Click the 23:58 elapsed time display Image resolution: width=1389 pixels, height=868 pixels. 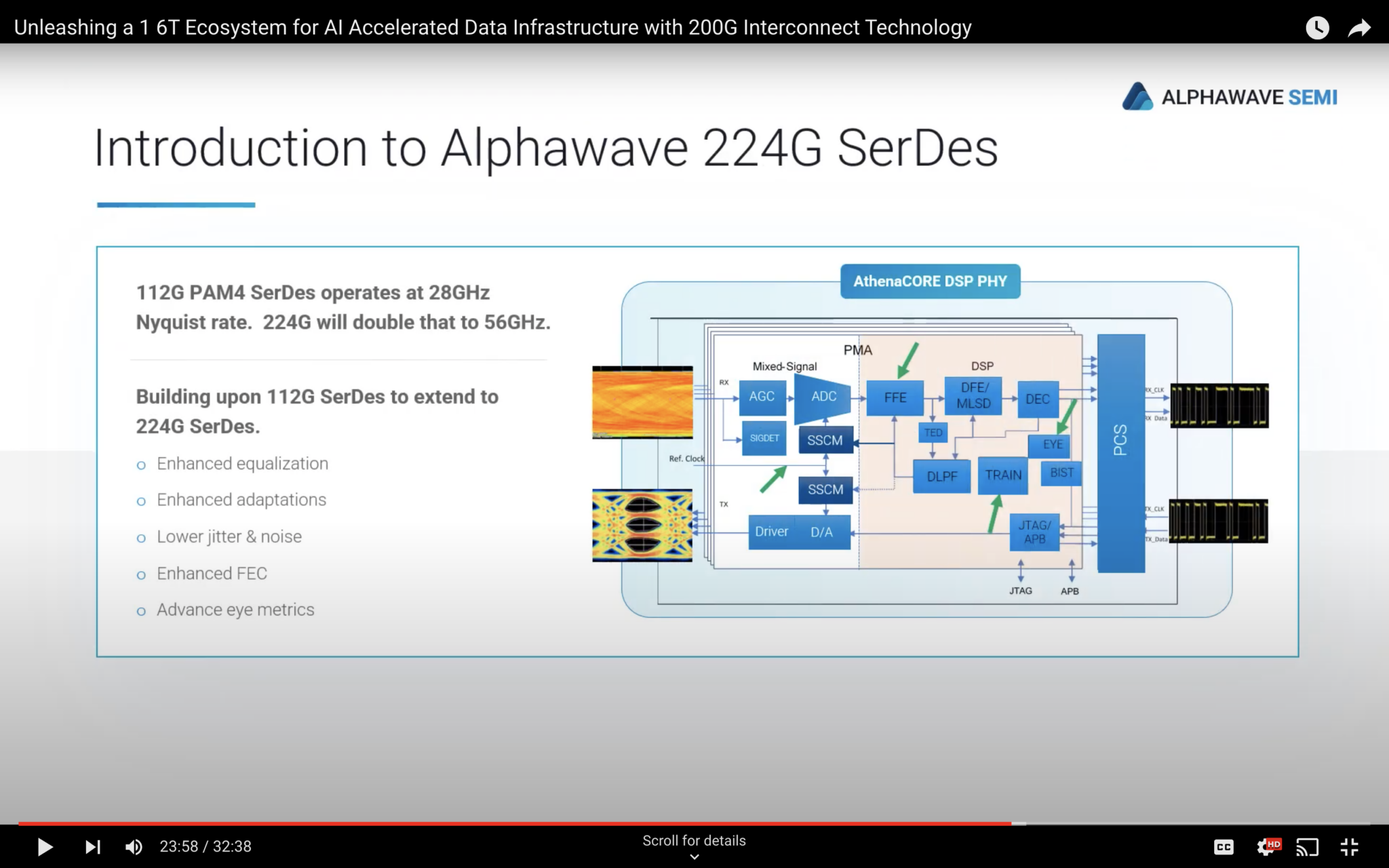point(180,846)
